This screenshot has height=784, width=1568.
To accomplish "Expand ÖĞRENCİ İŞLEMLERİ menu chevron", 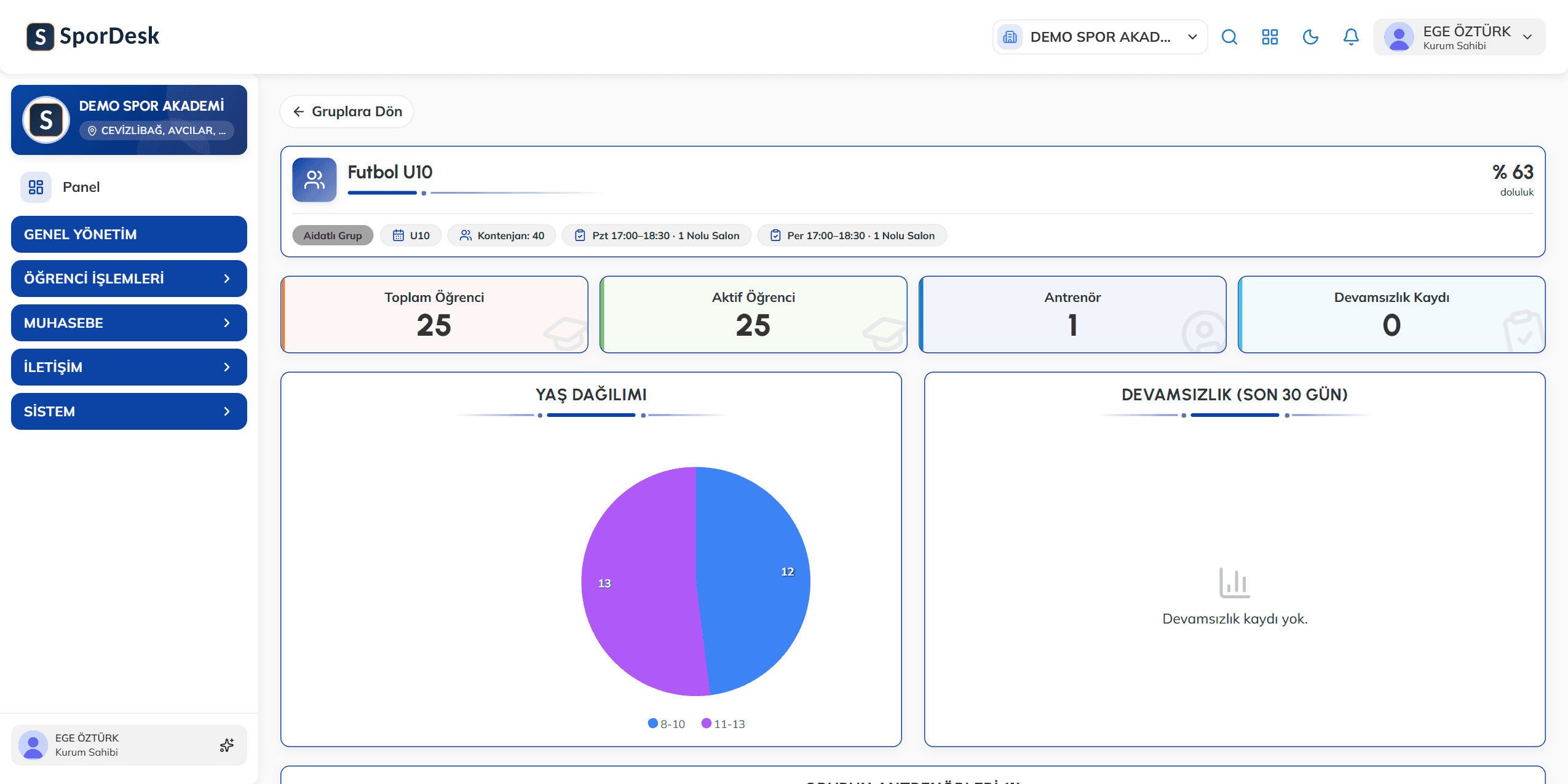I will [227, 279].
